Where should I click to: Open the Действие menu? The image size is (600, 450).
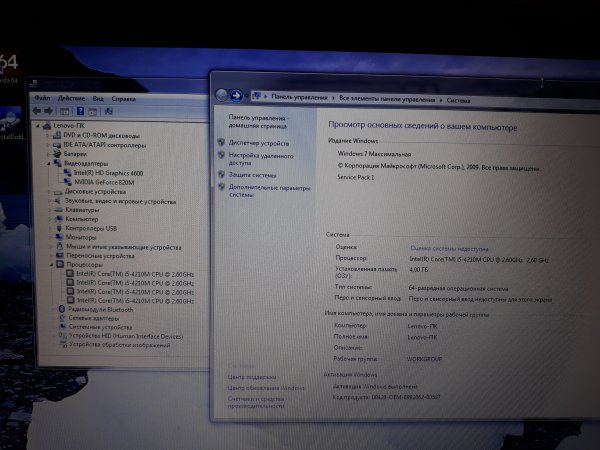[71, 99]
